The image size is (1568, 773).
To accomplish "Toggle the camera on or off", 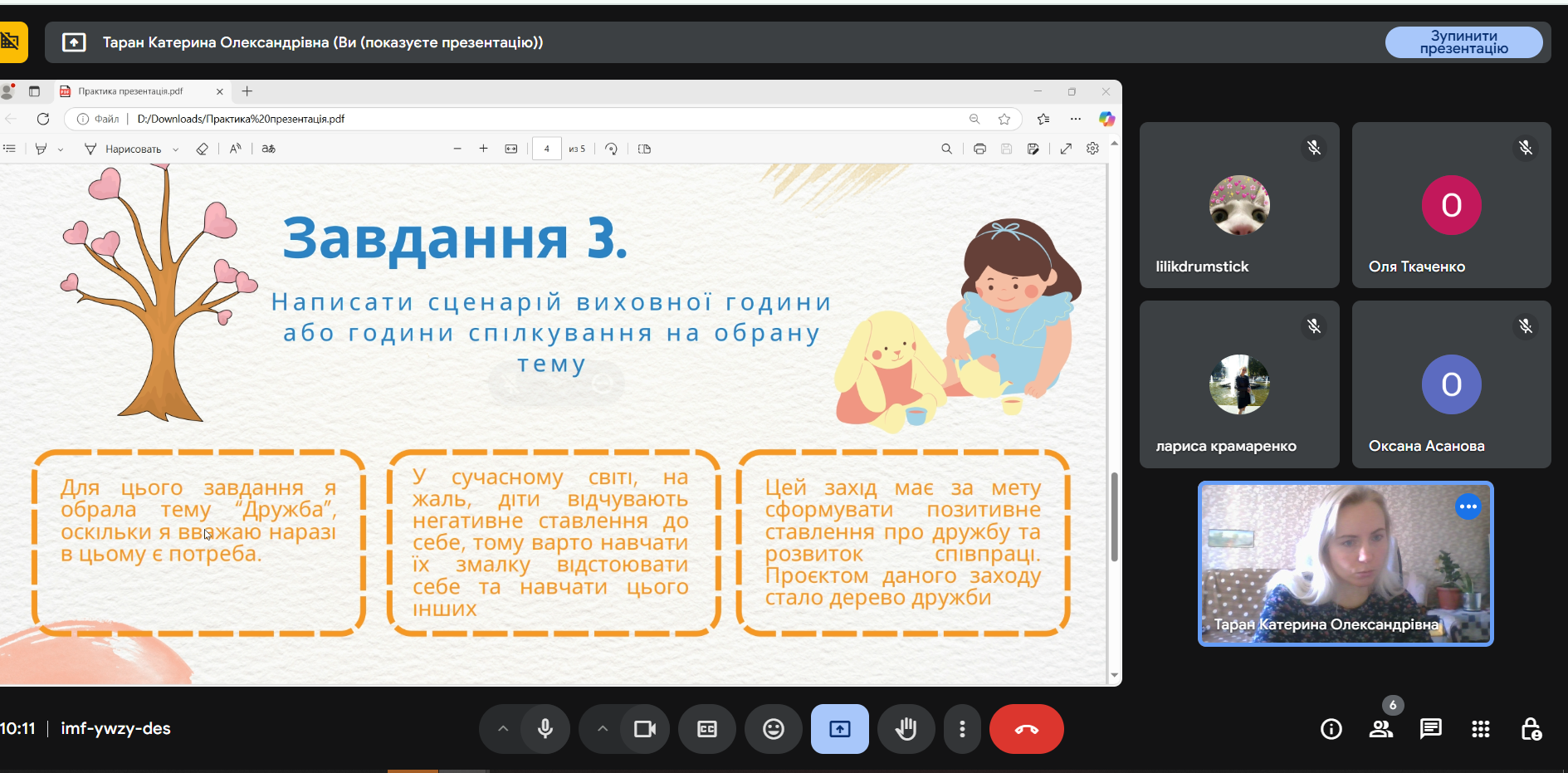I will tap(644, 729).
